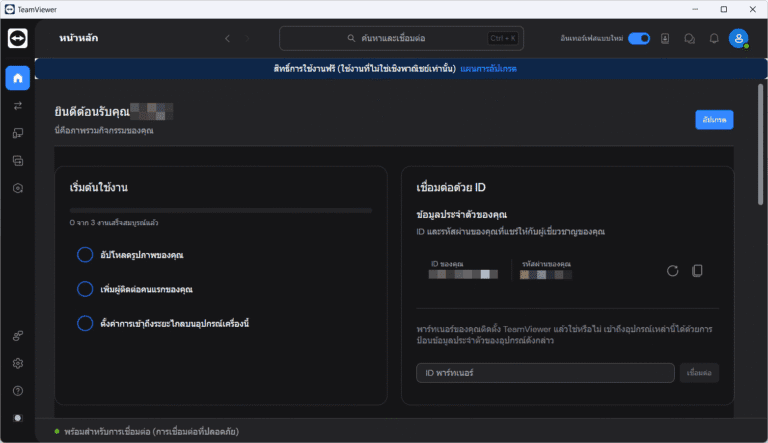768x443 pixels.
Task: Open the Sessions icon in the sidebar
Action: pos(18,161)
